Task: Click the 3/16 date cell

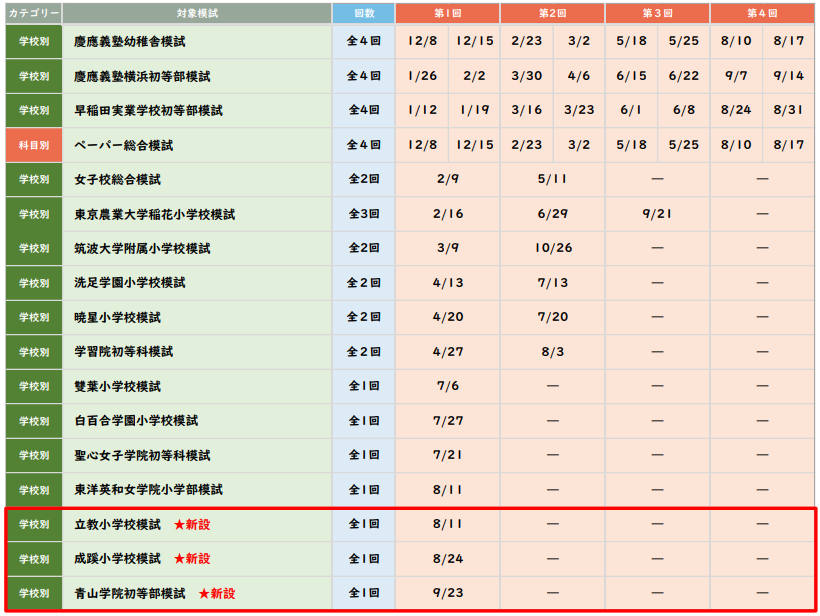Action: (x=527, y=110)
